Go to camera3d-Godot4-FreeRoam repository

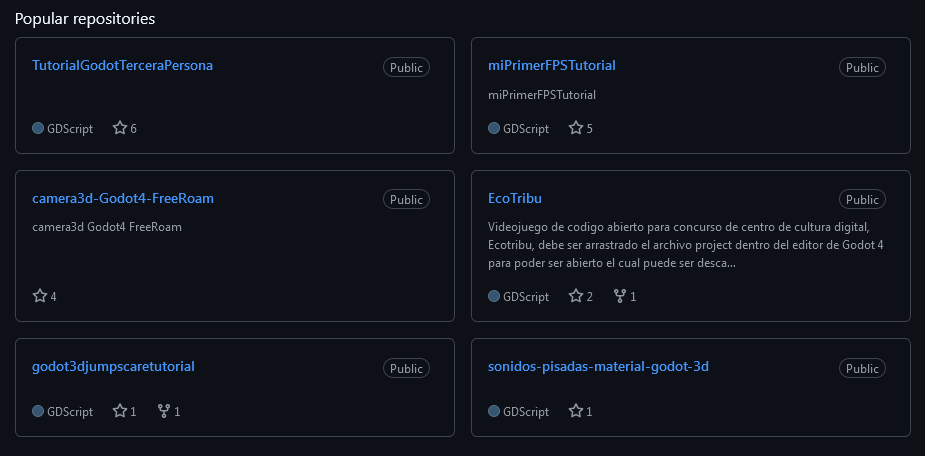point(122,198)
